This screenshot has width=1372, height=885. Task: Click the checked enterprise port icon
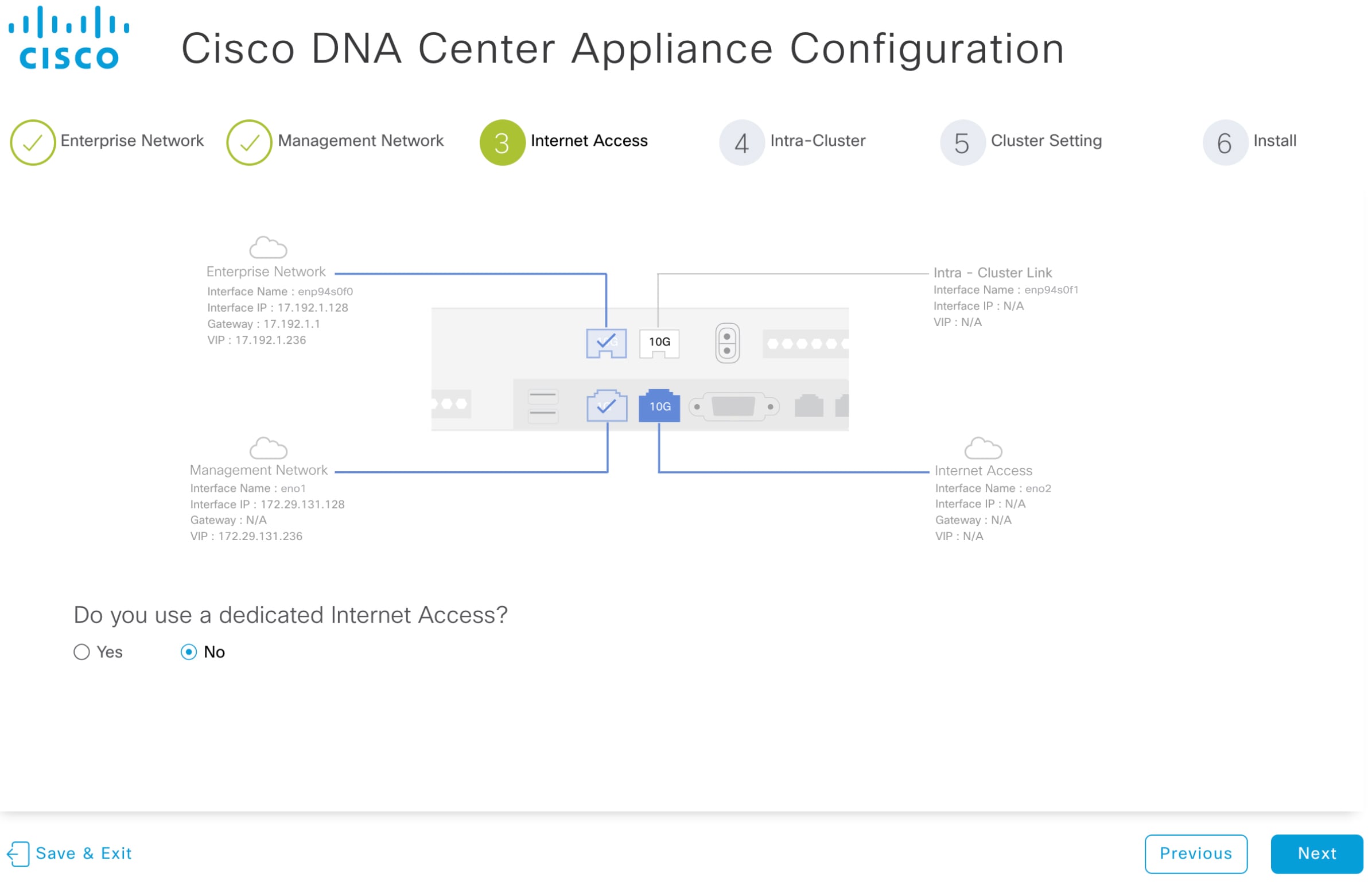click(606, 343)
